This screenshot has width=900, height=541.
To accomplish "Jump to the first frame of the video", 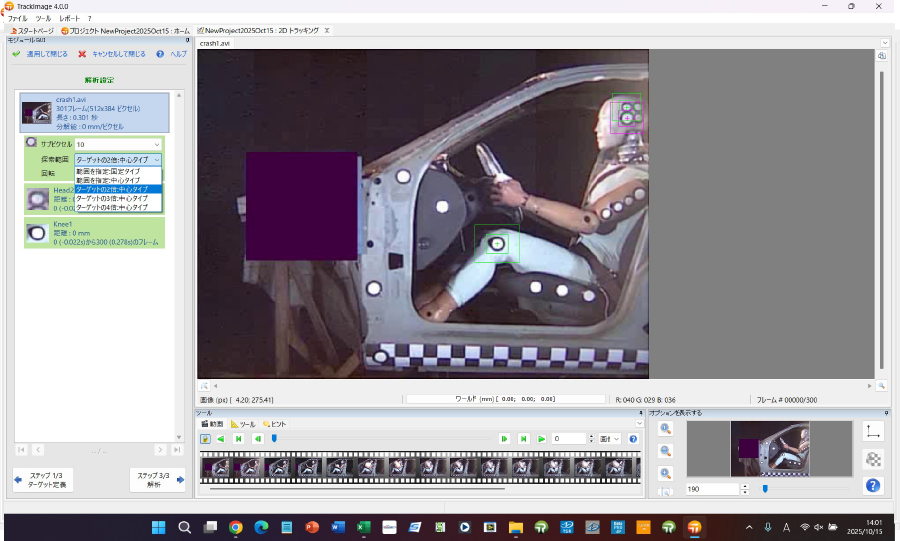I will (238, 439).
